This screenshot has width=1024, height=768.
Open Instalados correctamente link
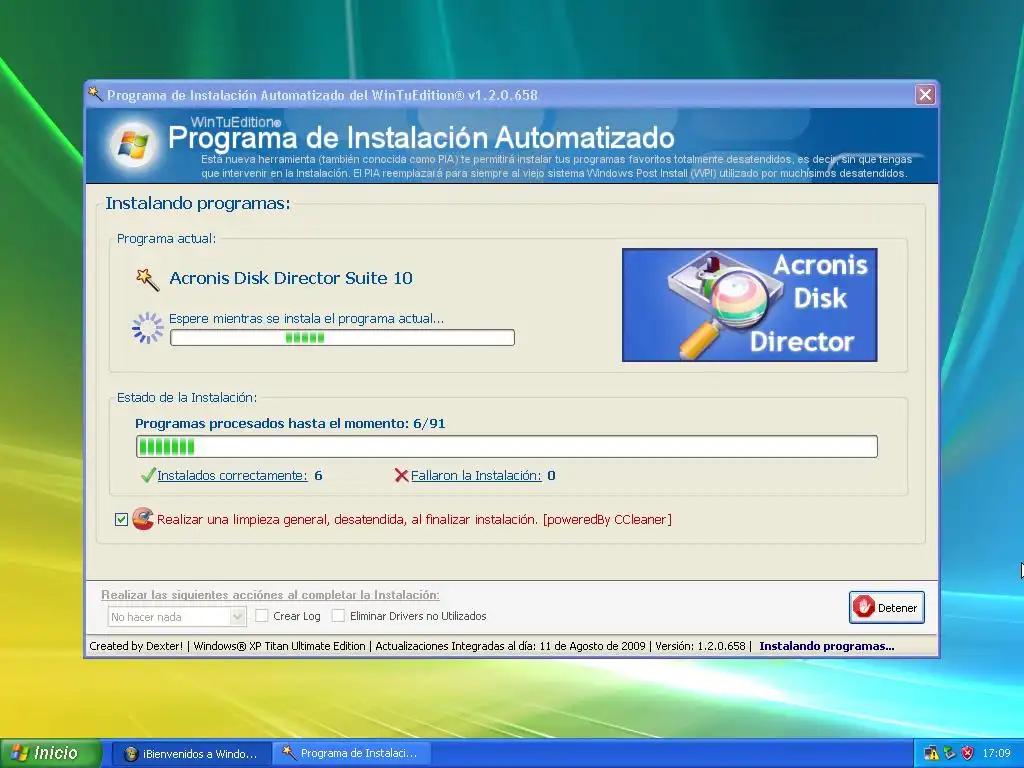(x=232, y=475)
